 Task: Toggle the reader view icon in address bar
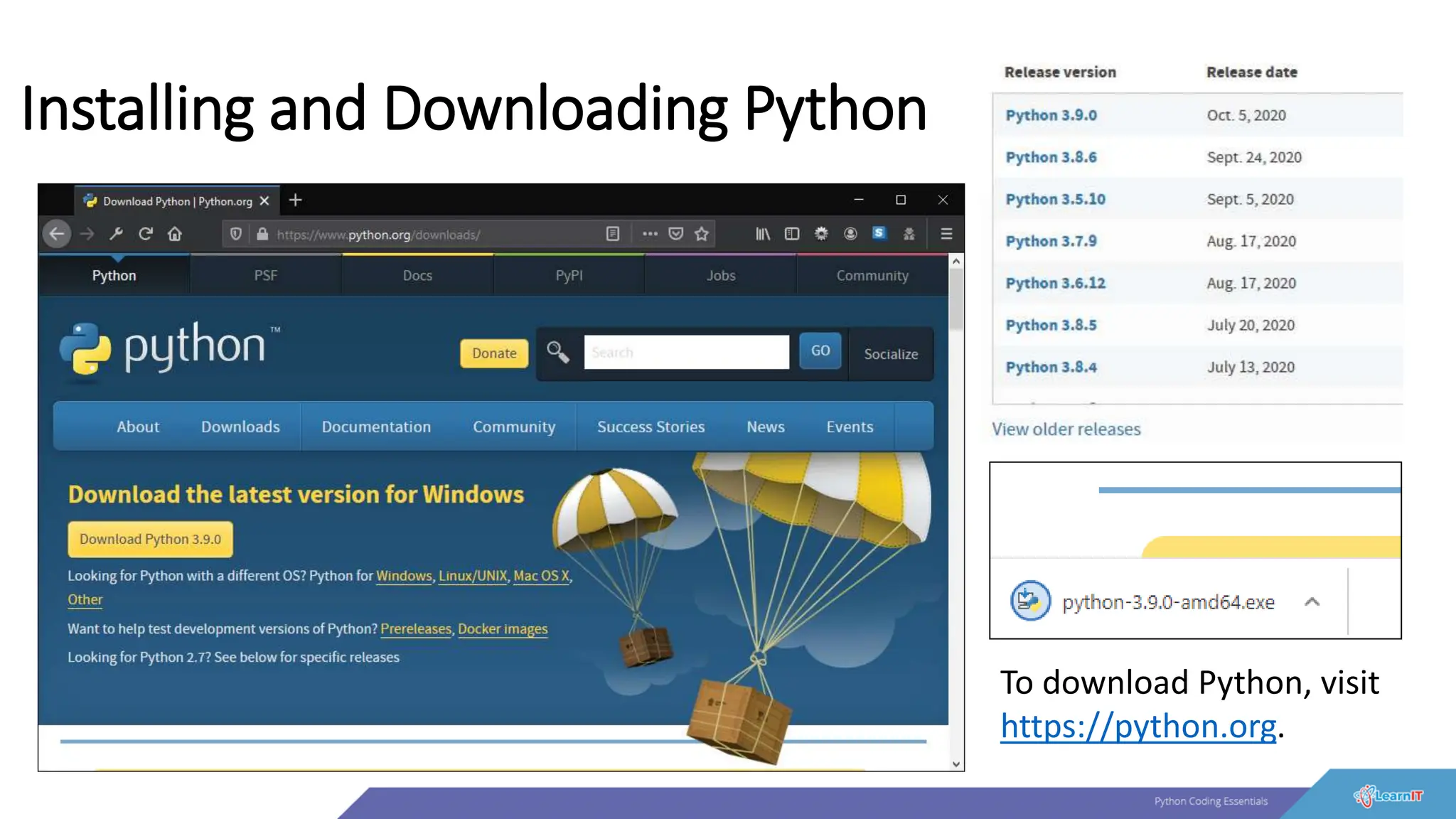pyautogui.click(x=613, y=234)
